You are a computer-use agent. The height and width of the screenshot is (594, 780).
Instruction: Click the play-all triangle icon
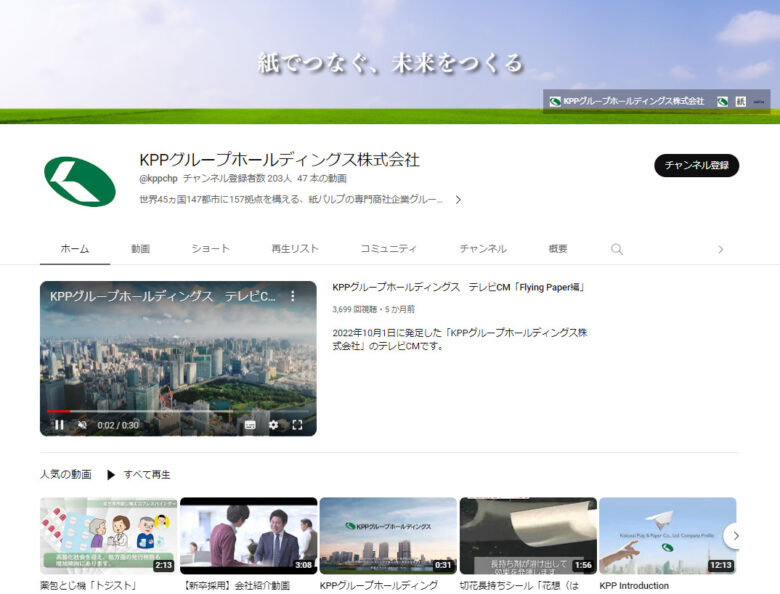coord(111,475)
